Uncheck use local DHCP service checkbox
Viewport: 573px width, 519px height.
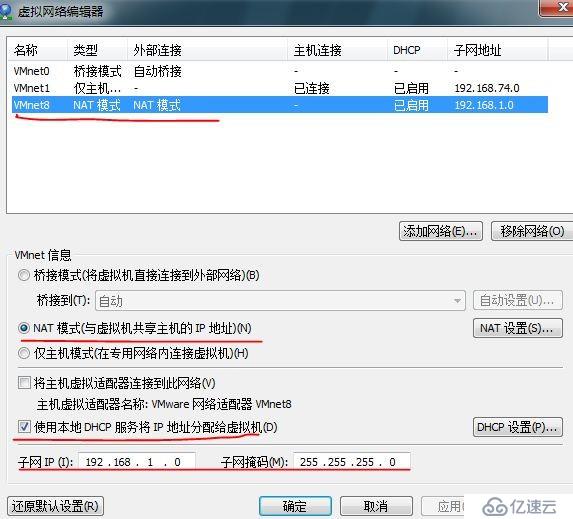(x=24, y=427)
